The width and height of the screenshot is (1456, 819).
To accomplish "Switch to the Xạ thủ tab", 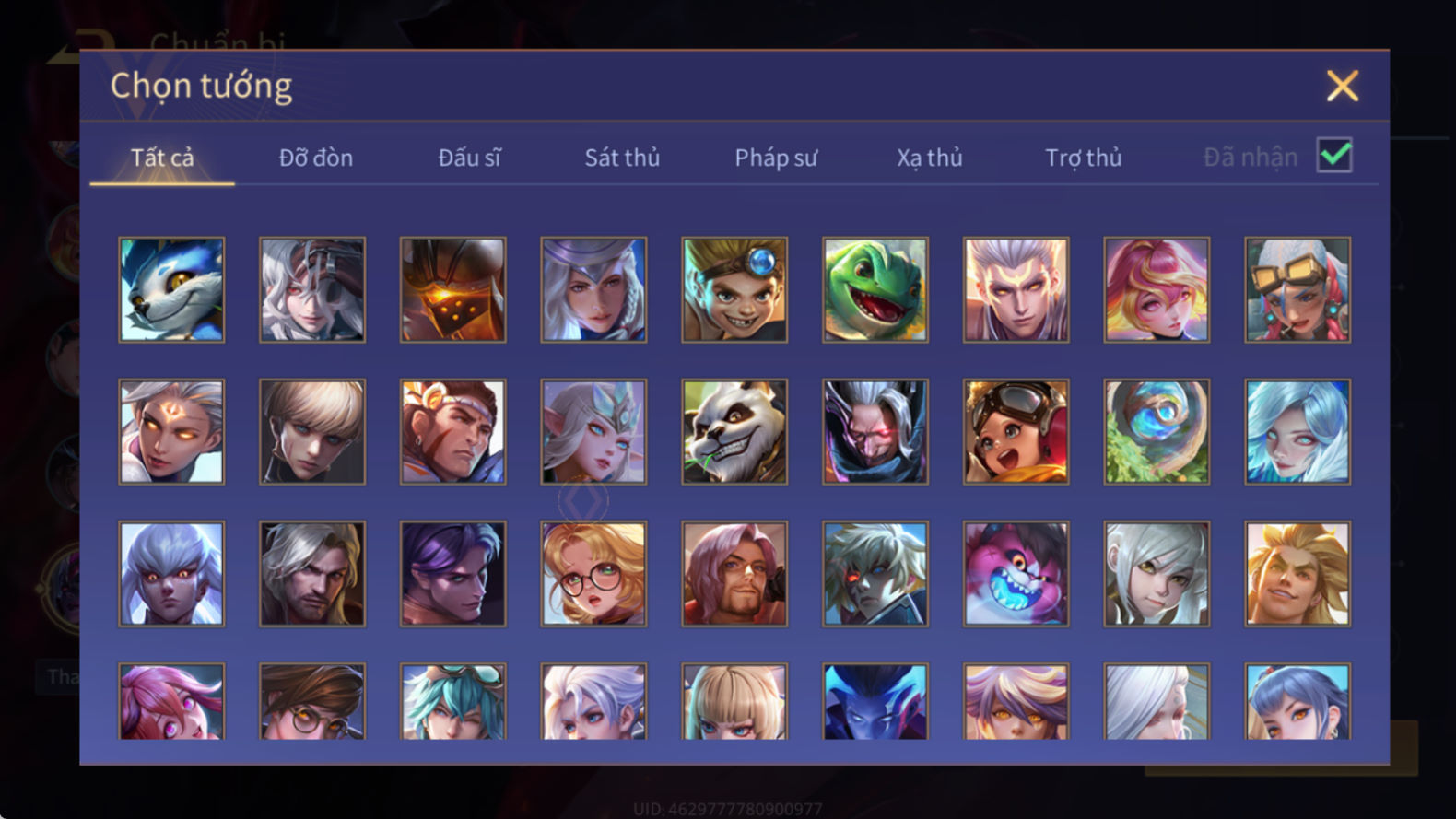I will click(930, 158).
